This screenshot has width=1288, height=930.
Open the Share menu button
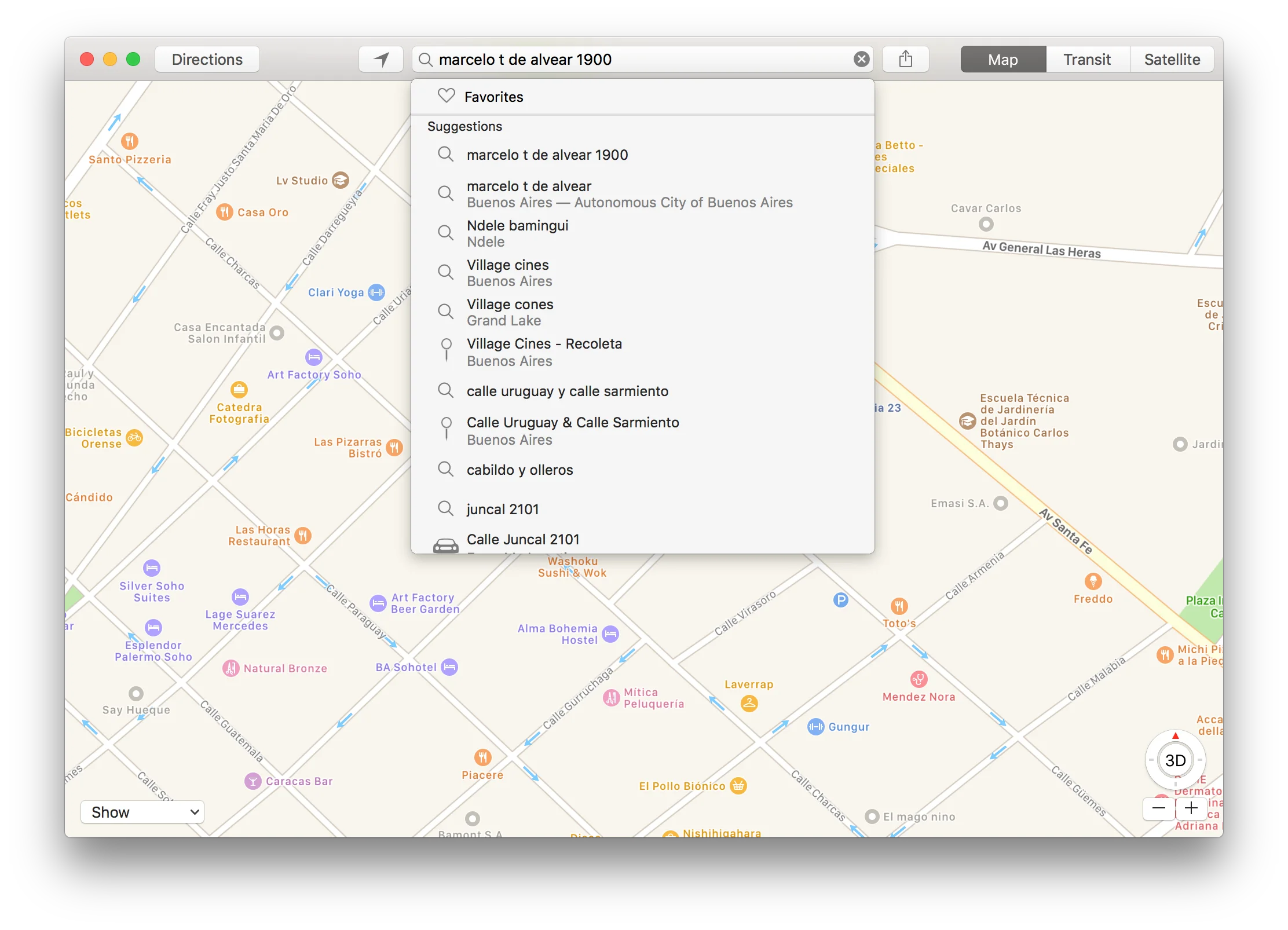(906, 59)
